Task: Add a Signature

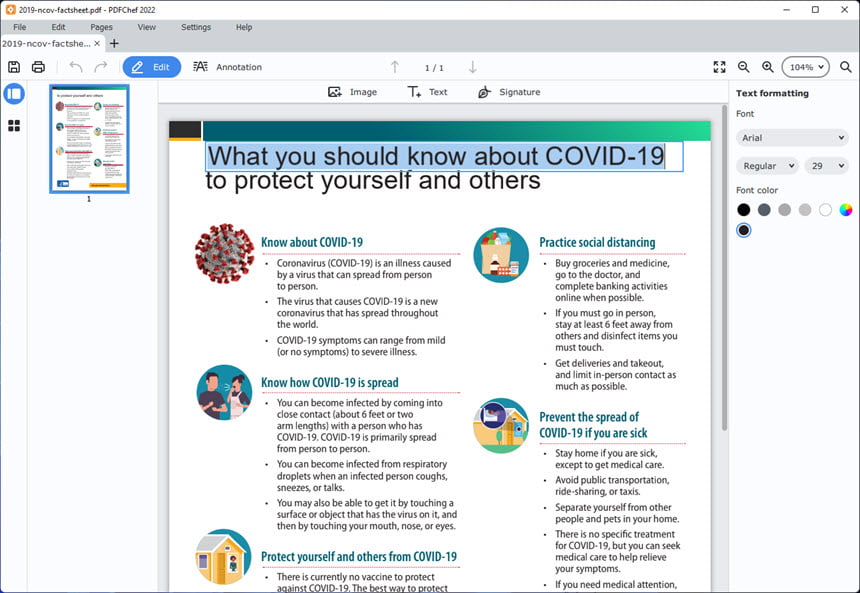Action: pyautogui.click(x=509, y=92)
